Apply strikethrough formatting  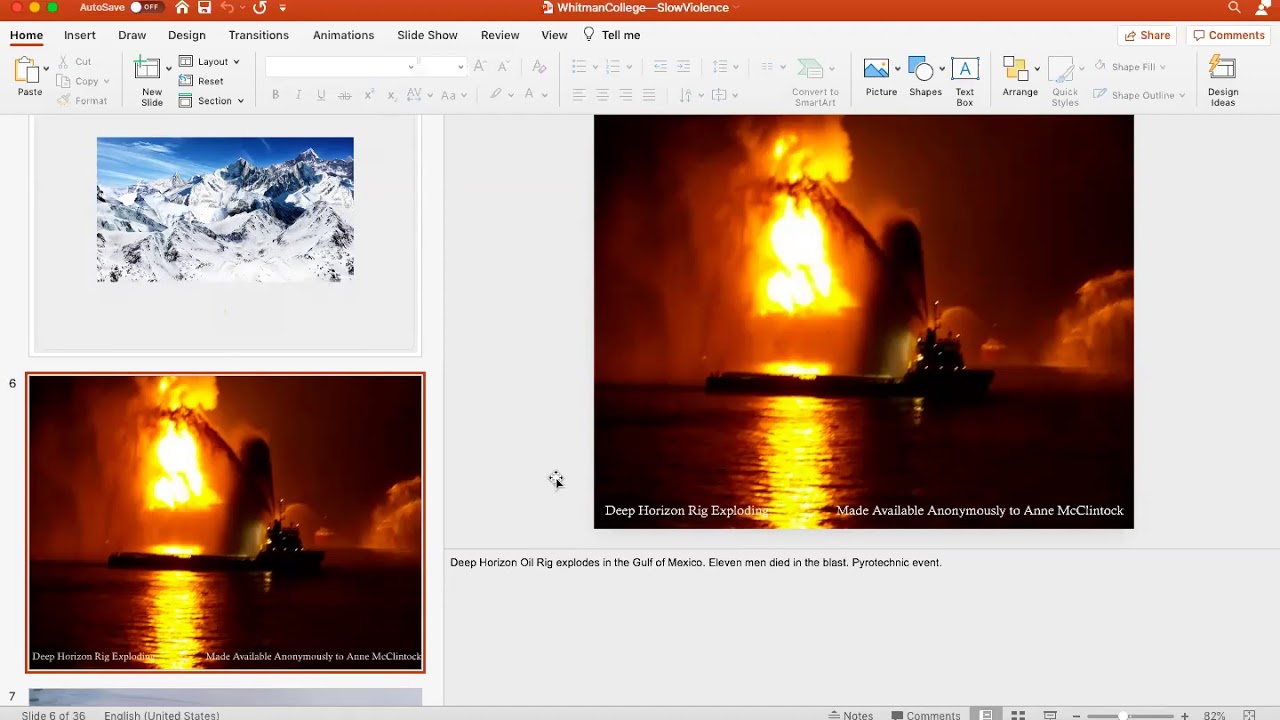(345, 95)
